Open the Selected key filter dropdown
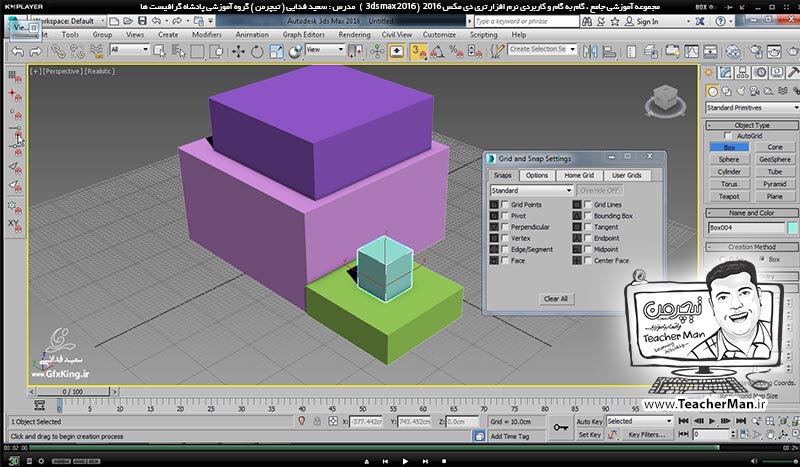800x467 pixels. coord(639,421)
